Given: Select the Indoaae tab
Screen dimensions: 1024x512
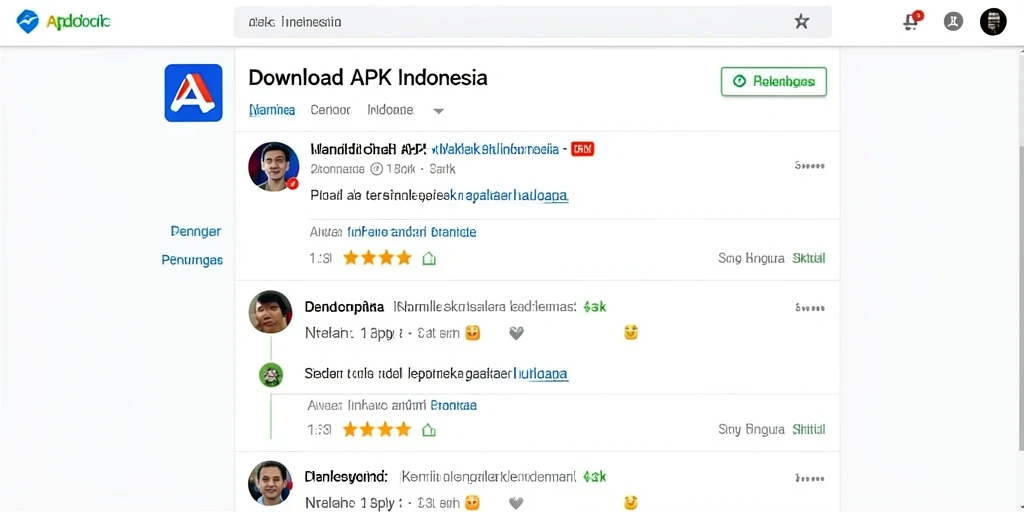Looking at the screenshot, I should point(391,110).
